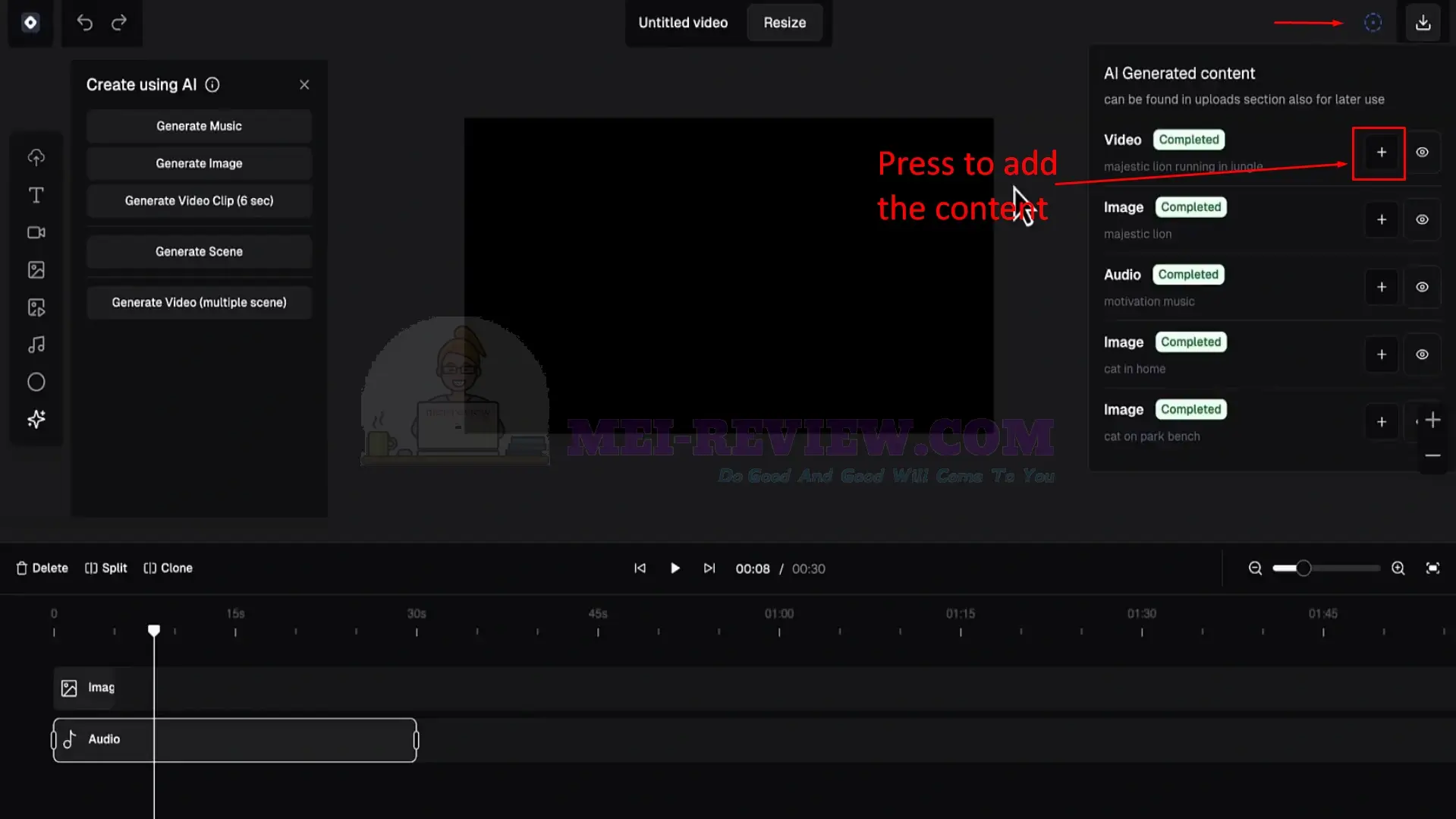Click Generate Image button
The width and height of the screenshot is (1456, 819).
point(199,163)
